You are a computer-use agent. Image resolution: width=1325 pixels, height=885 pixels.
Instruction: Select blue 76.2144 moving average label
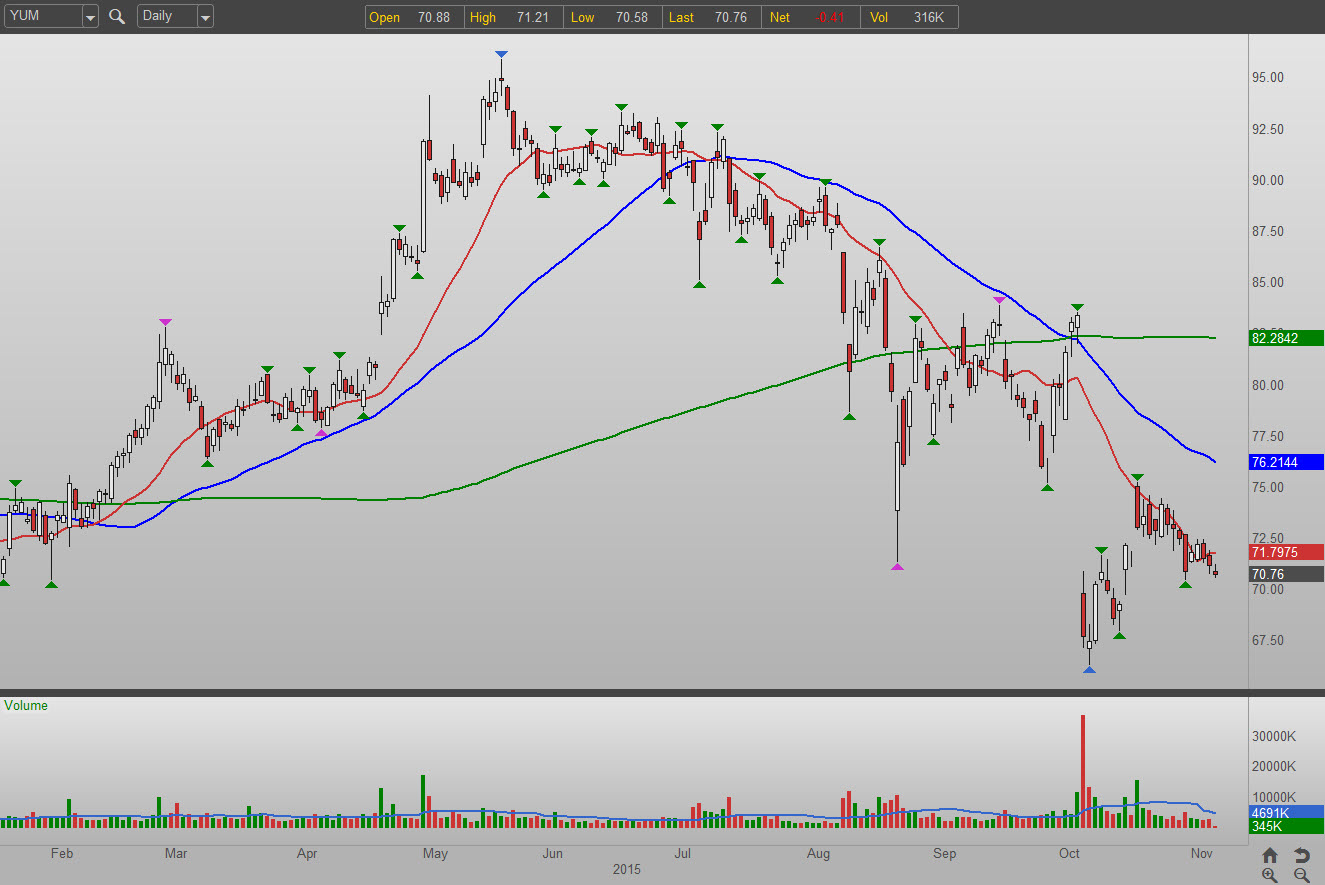point(1286,462)
